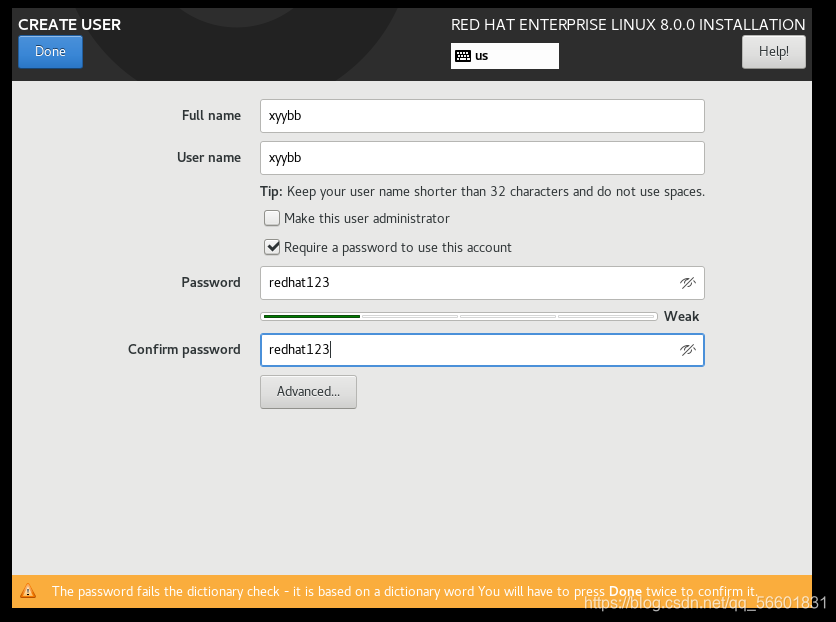Screen dimensions: 836x622
Task: Click the User name label
Action: click(208, 158)
